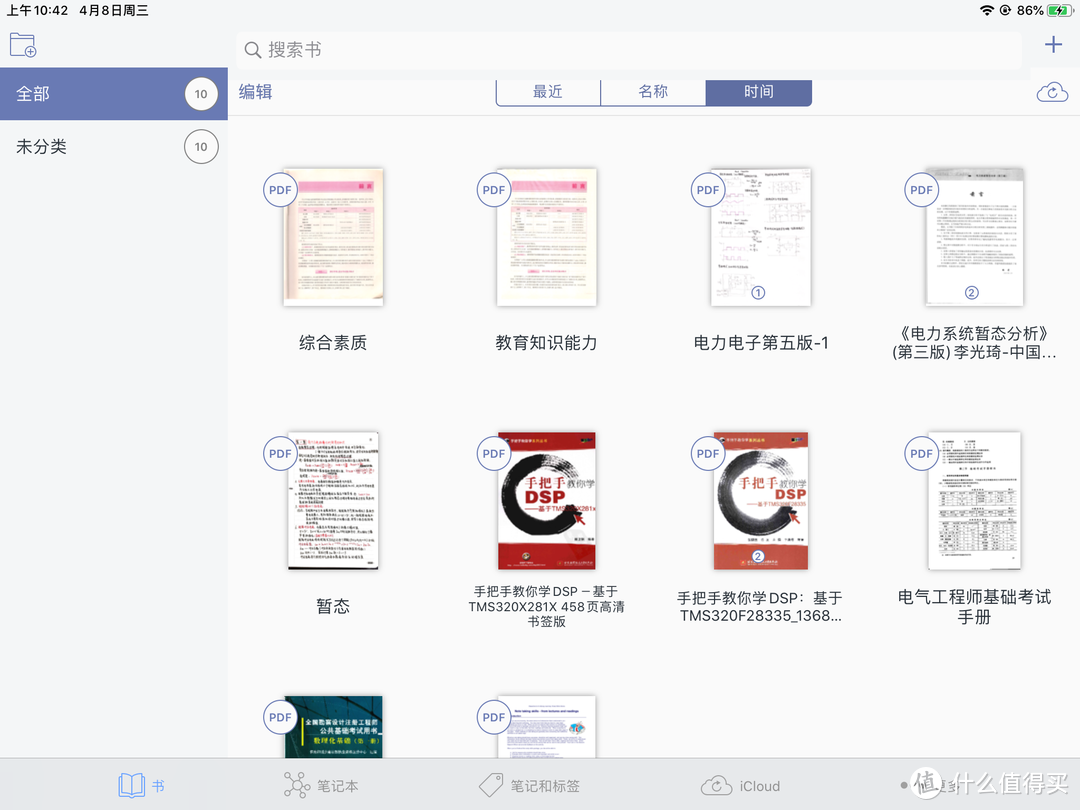Screen dimensions: 1080x810
Task: Click the PDF badge on TMS320X281X book
Action: [x=494, y=454]
